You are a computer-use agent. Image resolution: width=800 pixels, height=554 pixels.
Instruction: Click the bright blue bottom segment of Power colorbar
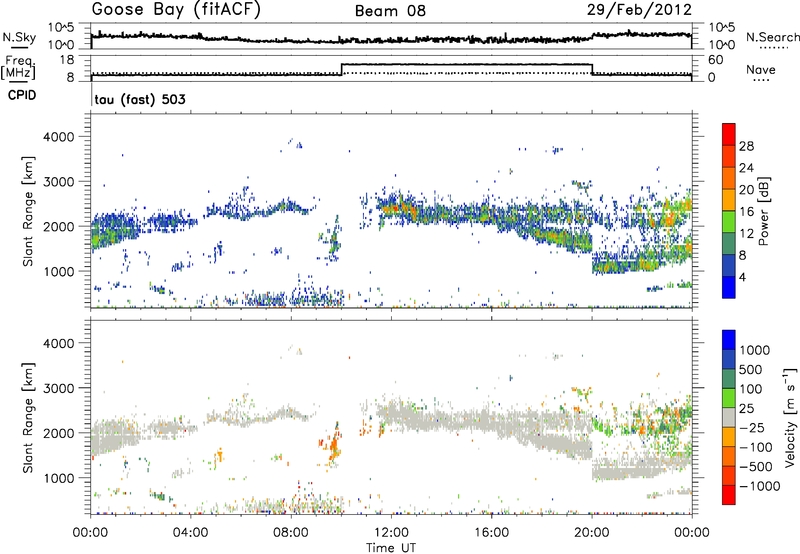coord(729,287)
